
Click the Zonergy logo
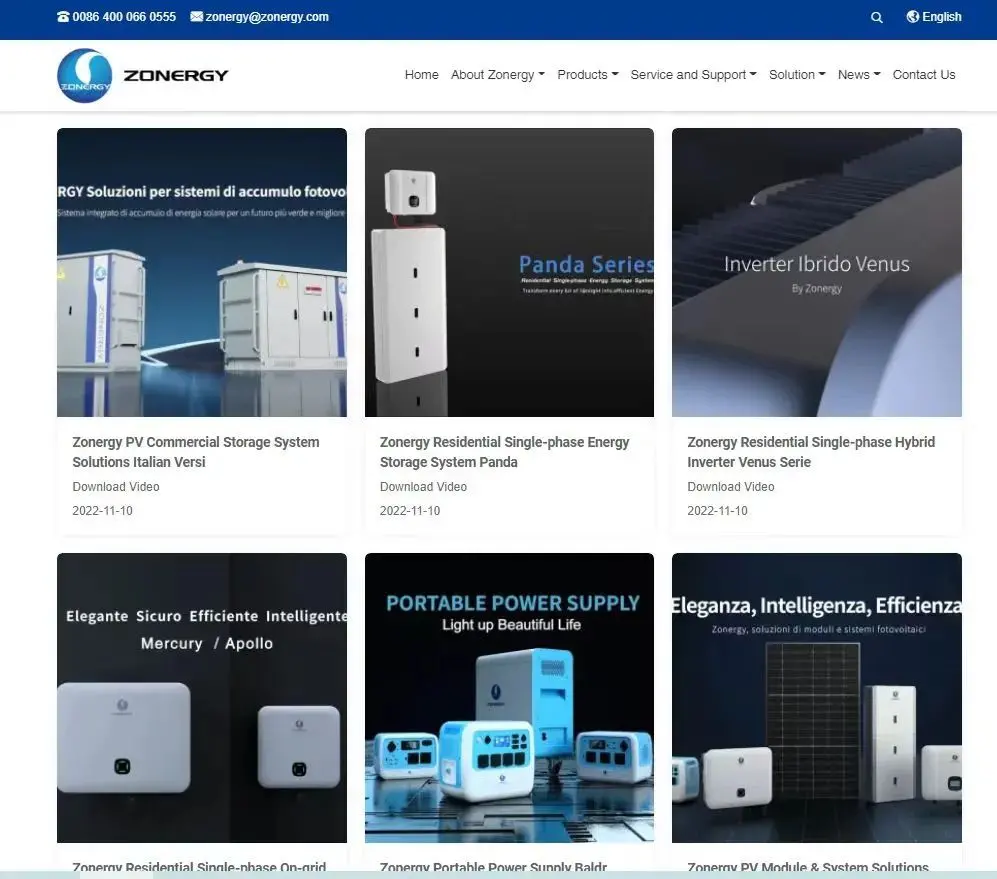pos(142,75)
